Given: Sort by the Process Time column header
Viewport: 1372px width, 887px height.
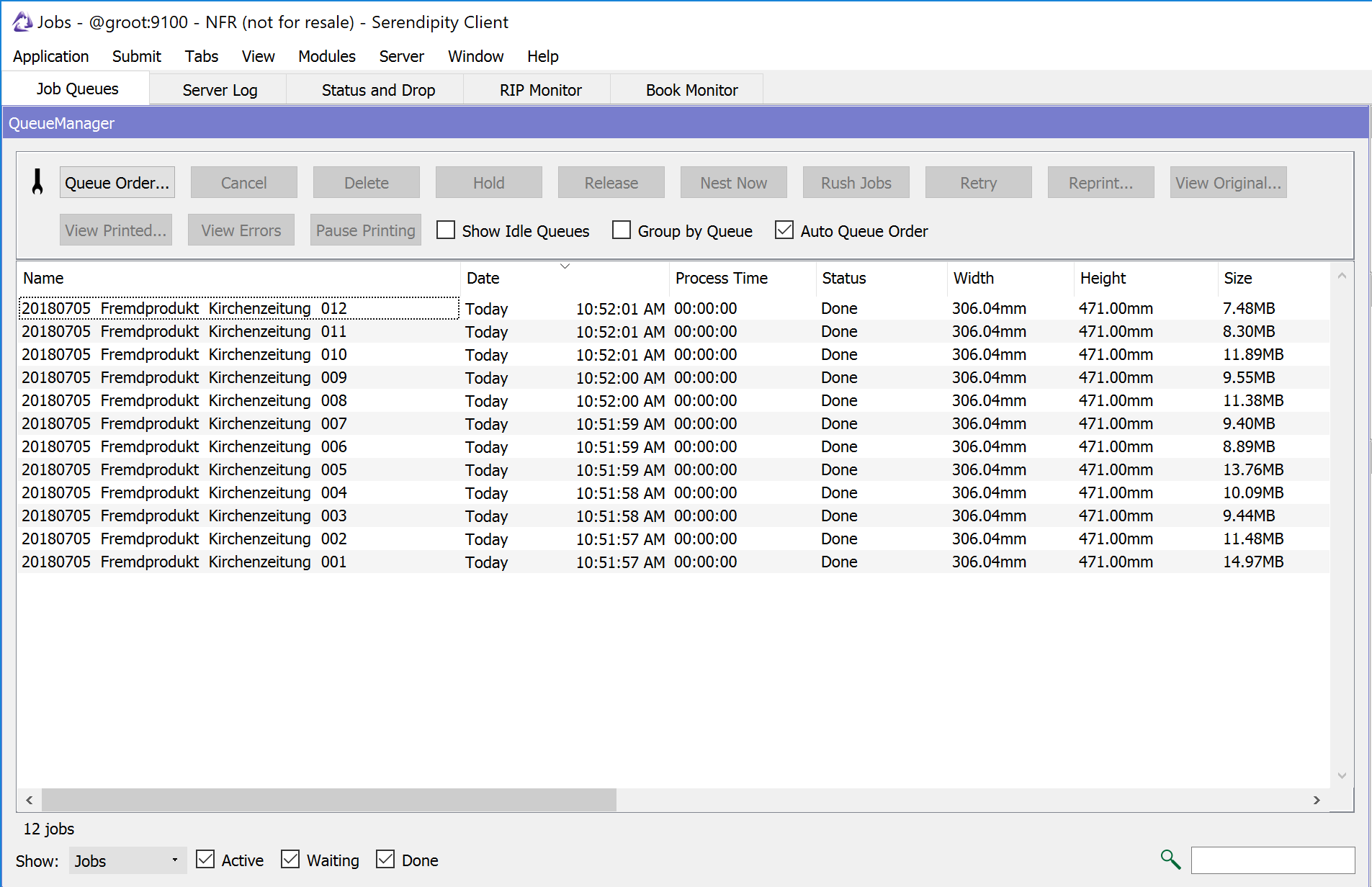Looking at the screenshot, I should coord(743,278).
